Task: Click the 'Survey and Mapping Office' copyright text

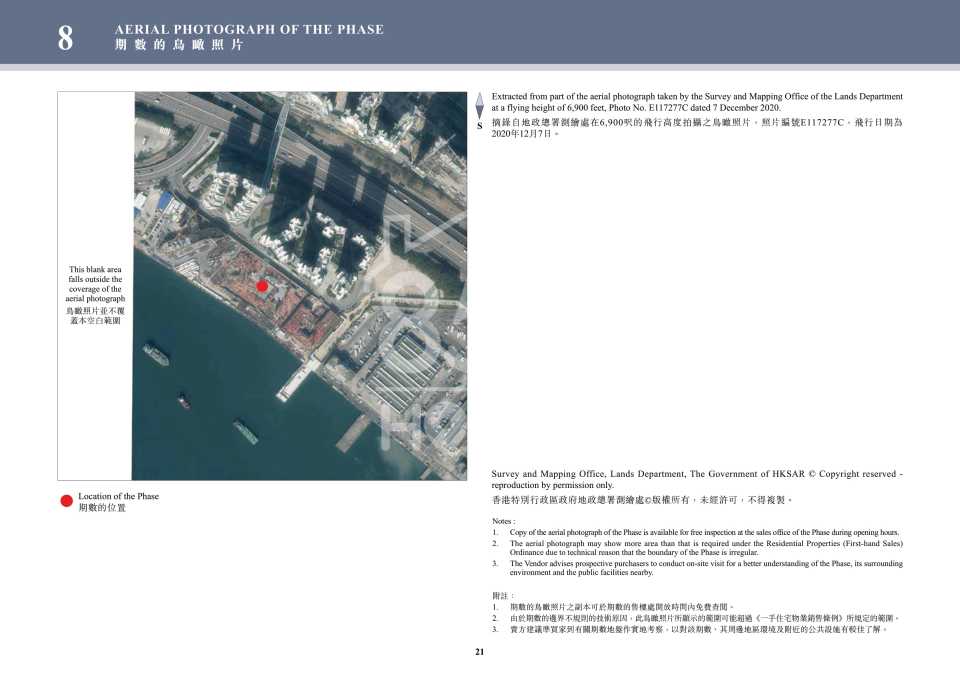Action: [696, 478]
